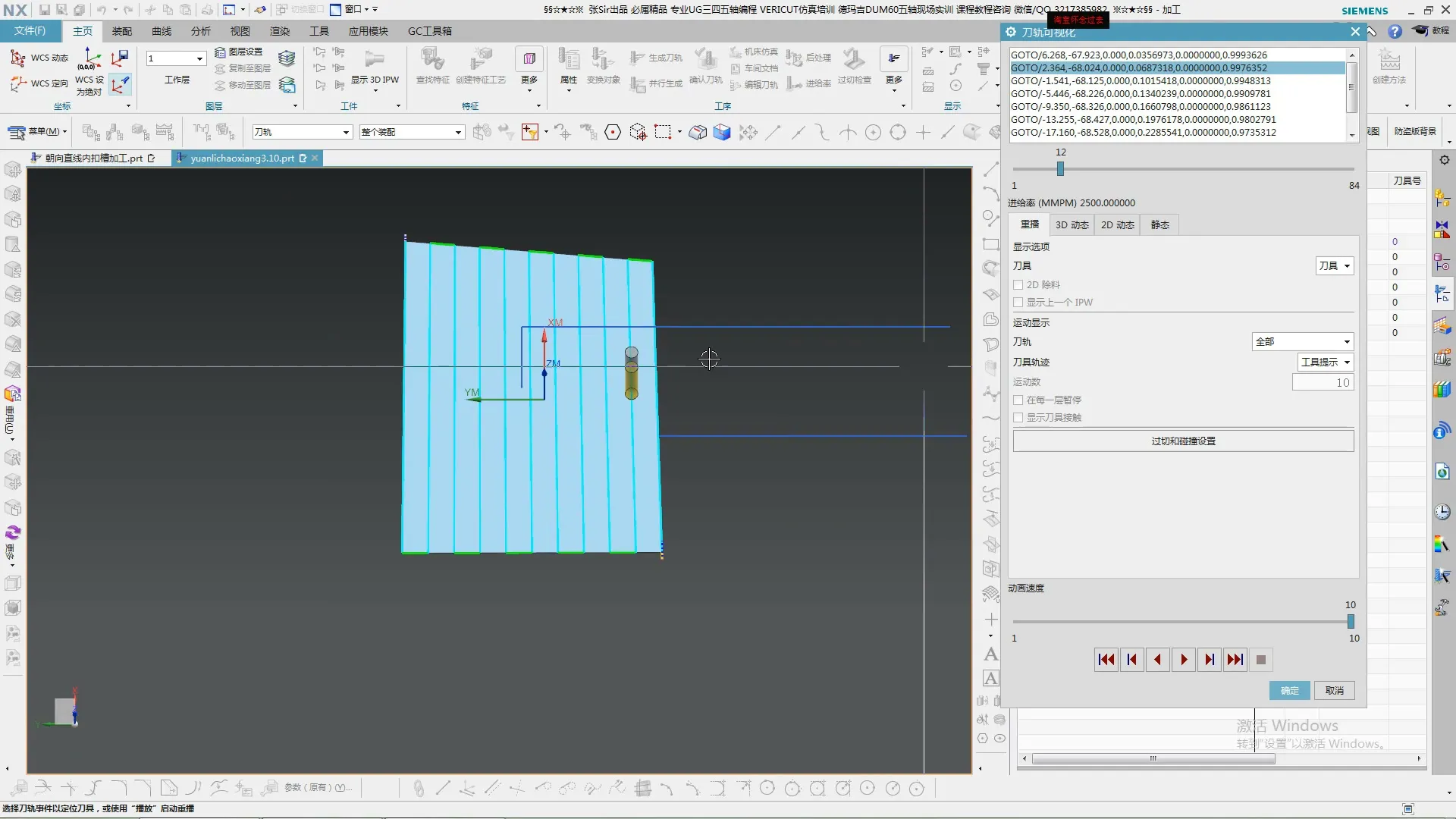The image size is (1456, 819).
Task: Click the 动画速度 slider handle
Action: (x=1351, y=622)
